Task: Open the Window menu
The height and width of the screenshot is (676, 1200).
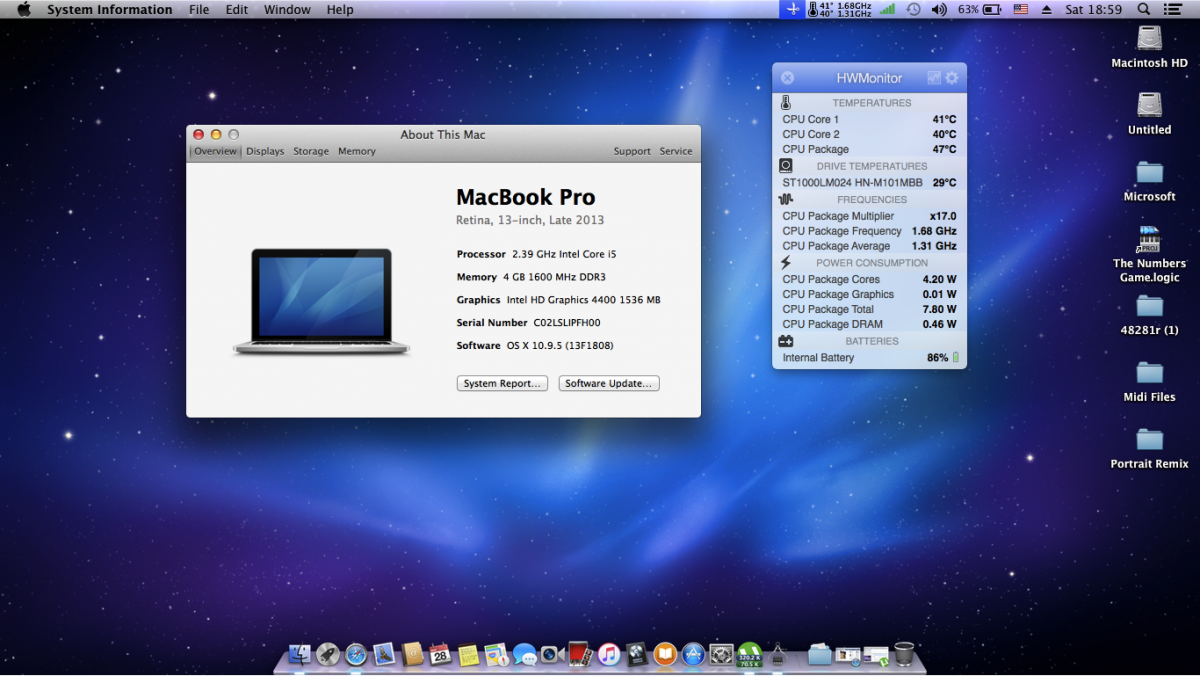Action: point(287,9)
